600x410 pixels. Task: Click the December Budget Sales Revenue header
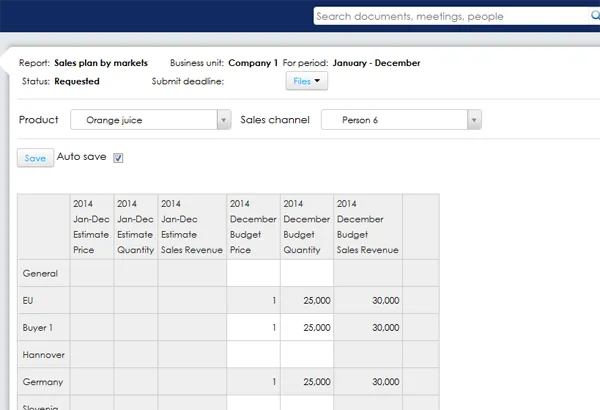368,227
